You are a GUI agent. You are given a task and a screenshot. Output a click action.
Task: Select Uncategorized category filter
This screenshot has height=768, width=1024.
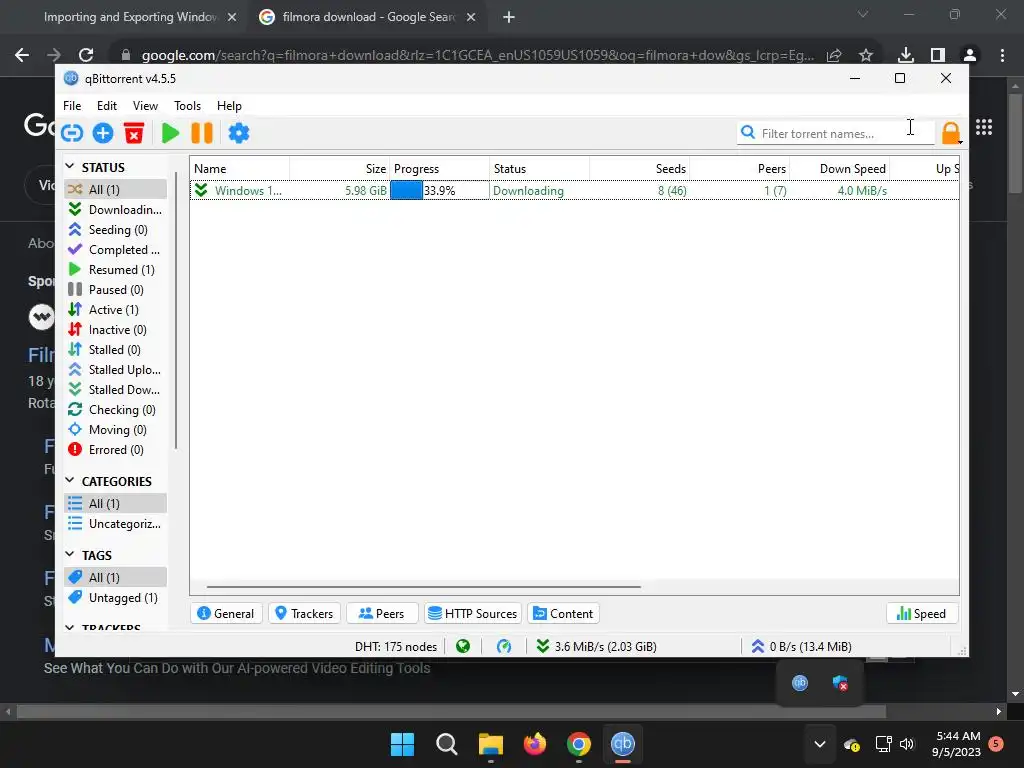116,524
